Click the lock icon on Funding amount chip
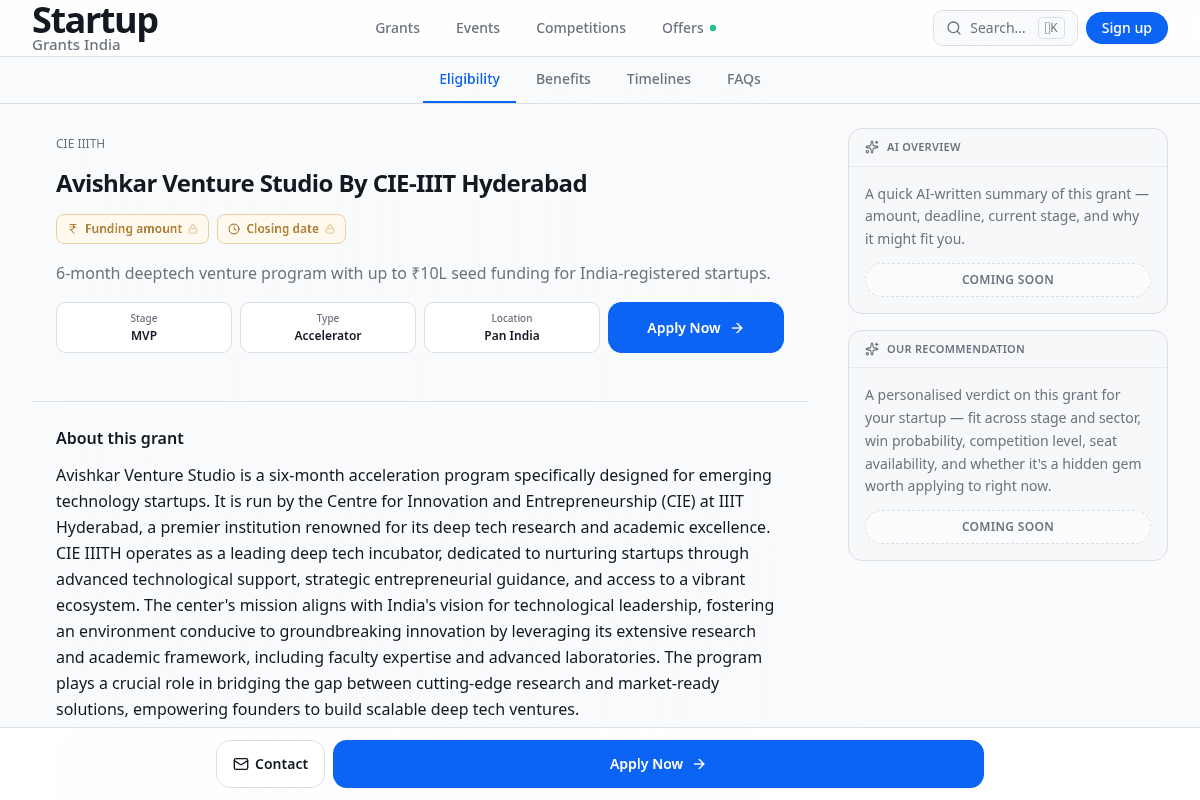 [193, 229]
